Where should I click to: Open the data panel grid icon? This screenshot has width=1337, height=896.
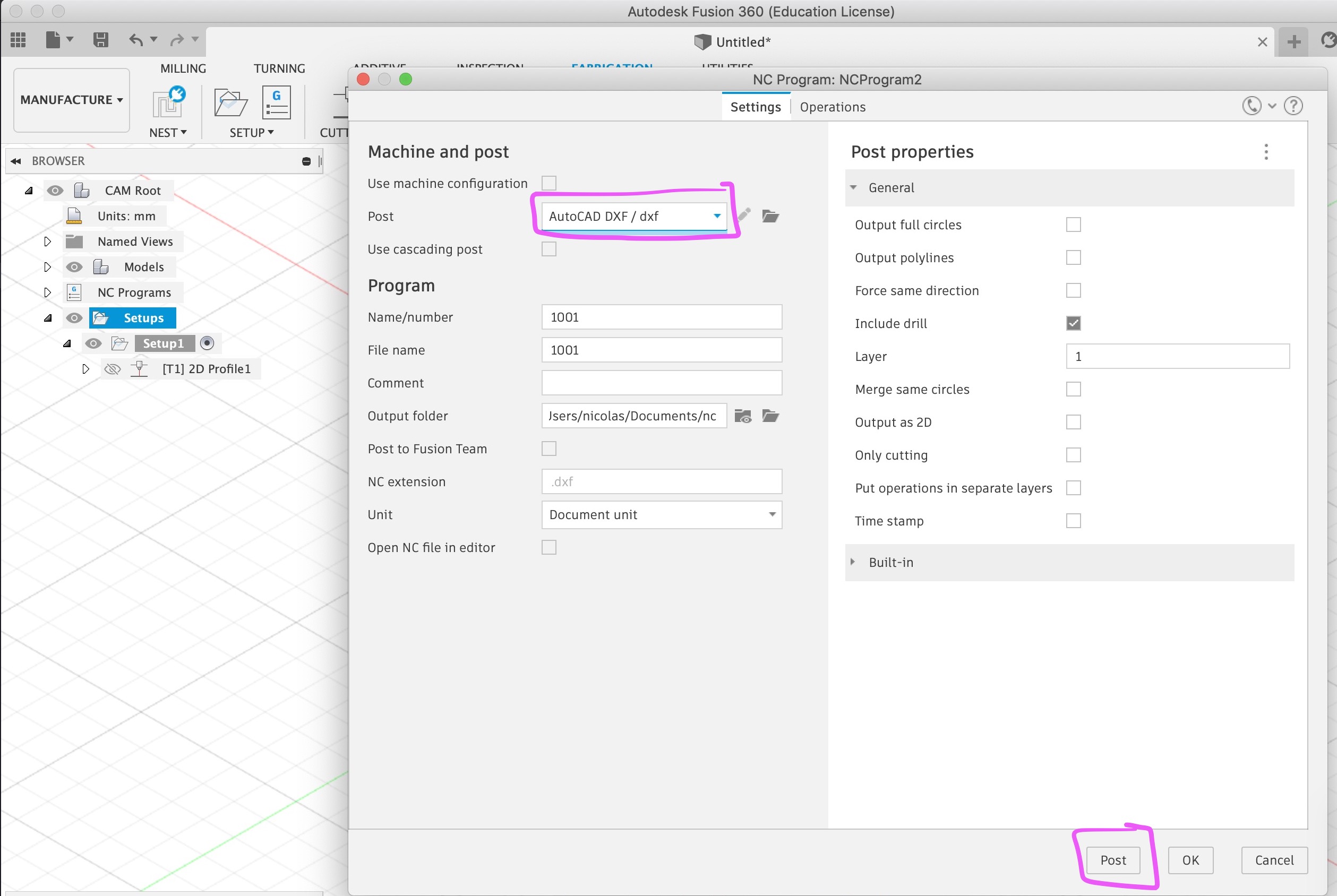(x=18, y=39)
